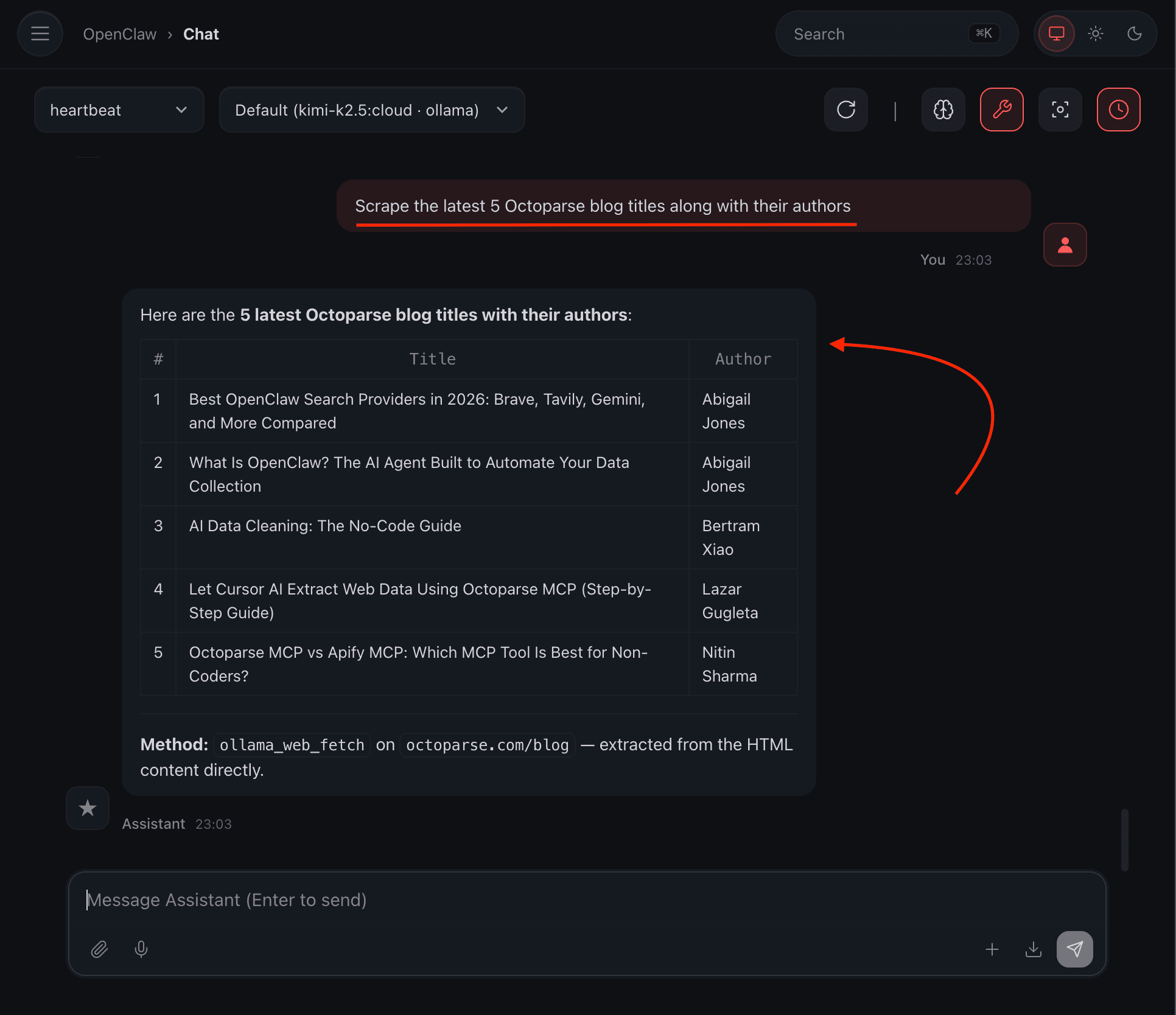Click the chat vertical scrollbar
The image size is (1176, 1015).
[1124, 840]
